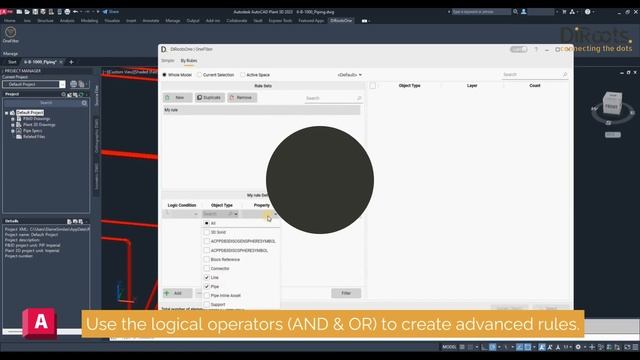Collapse the Object Type dropdown arrow
The image size is (640, 360).
[x=236, y=214]
